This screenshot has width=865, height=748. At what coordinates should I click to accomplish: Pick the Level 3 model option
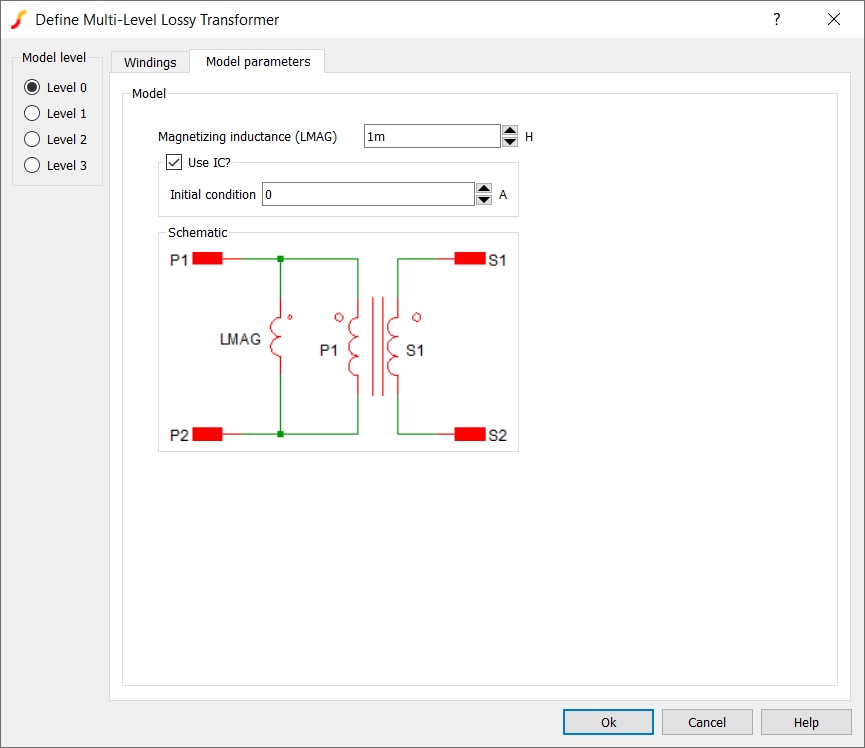[x=32, y=165]
